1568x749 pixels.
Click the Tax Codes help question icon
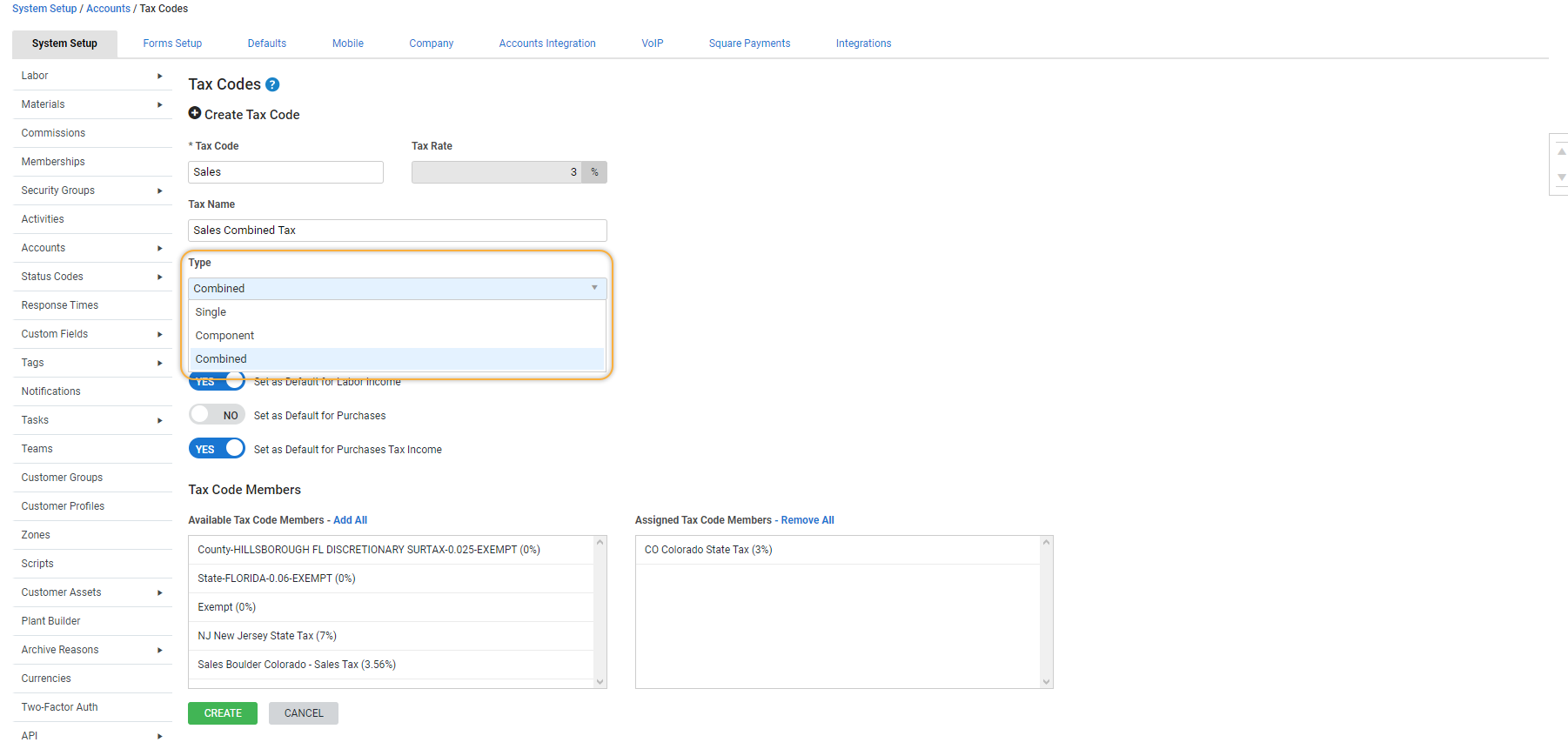point(272,84)
